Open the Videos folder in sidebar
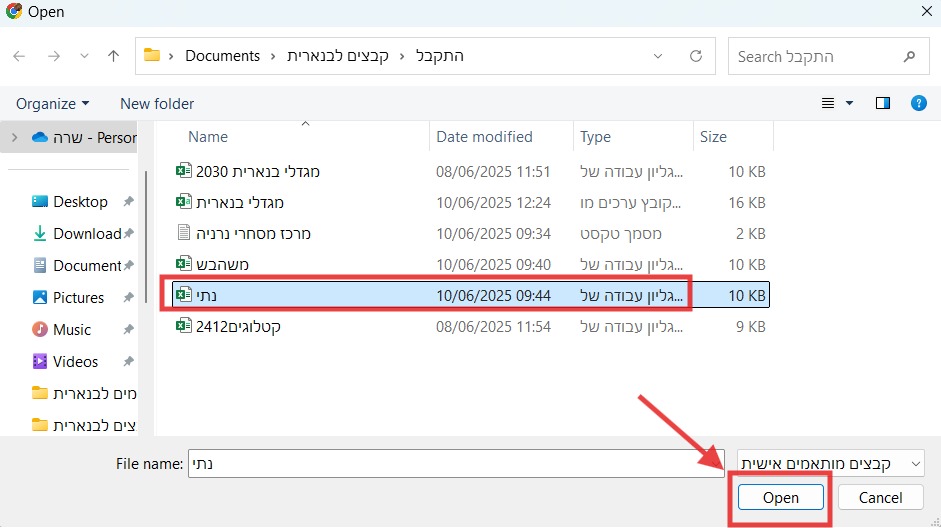Viewport: 941px width, 528px height. [x=75, y=361]
